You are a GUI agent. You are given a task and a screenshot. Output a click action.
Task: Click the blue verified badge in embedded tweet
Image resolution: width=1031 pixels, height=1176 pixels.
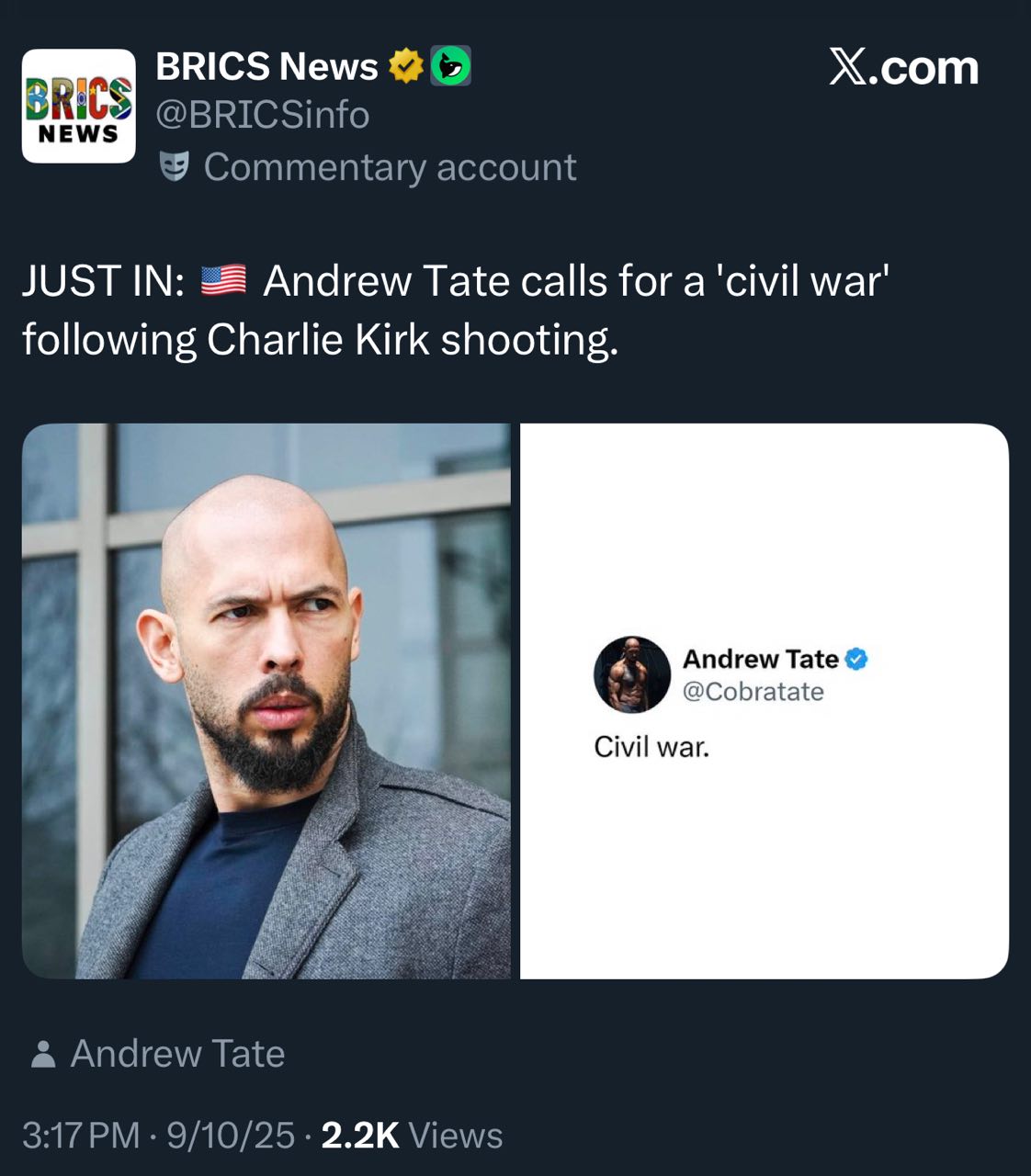pyautogui.click(x=856, y=659)
